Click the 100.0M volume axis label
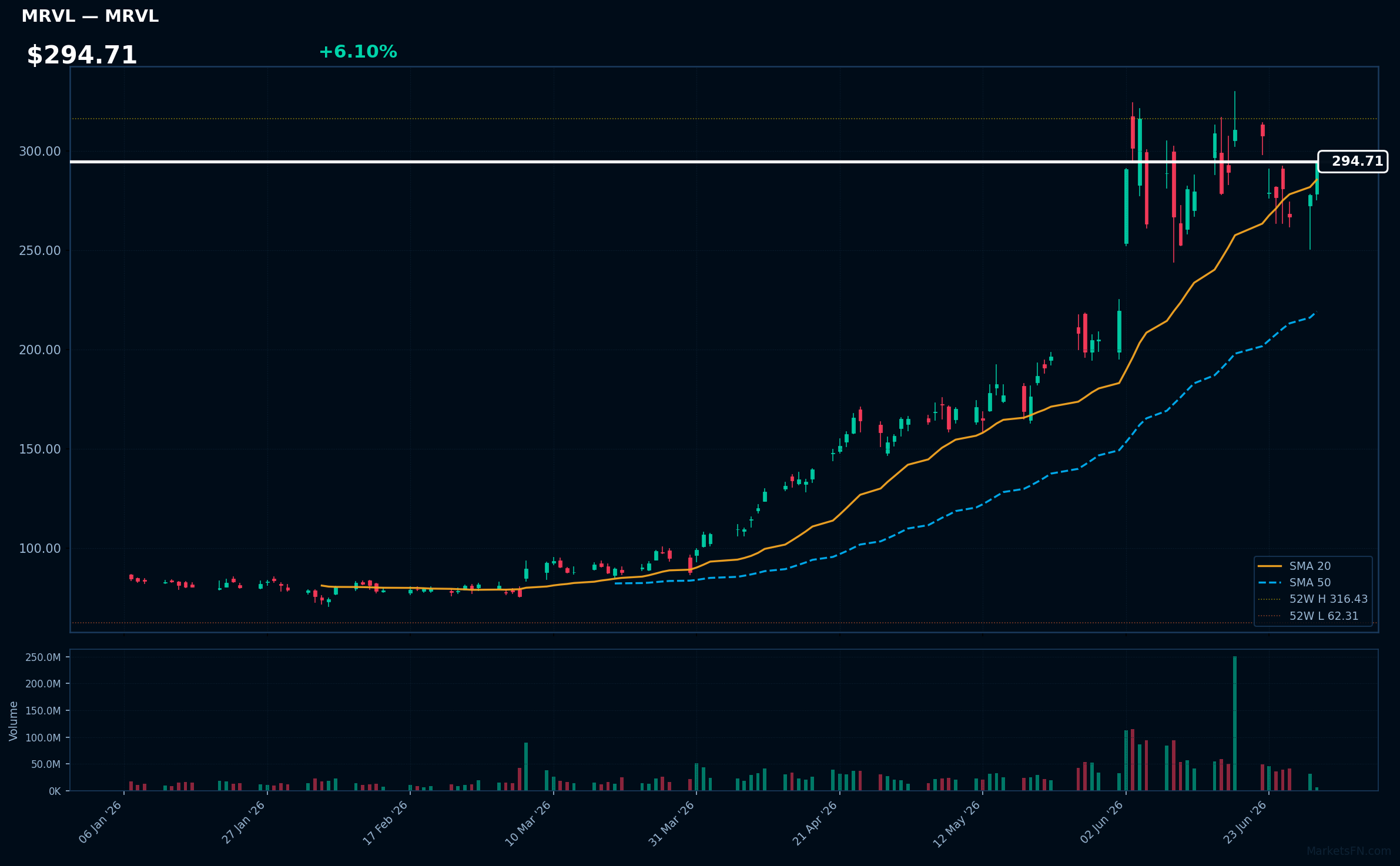The width and height of the screenshot is (1400, 866). point(43,738)
